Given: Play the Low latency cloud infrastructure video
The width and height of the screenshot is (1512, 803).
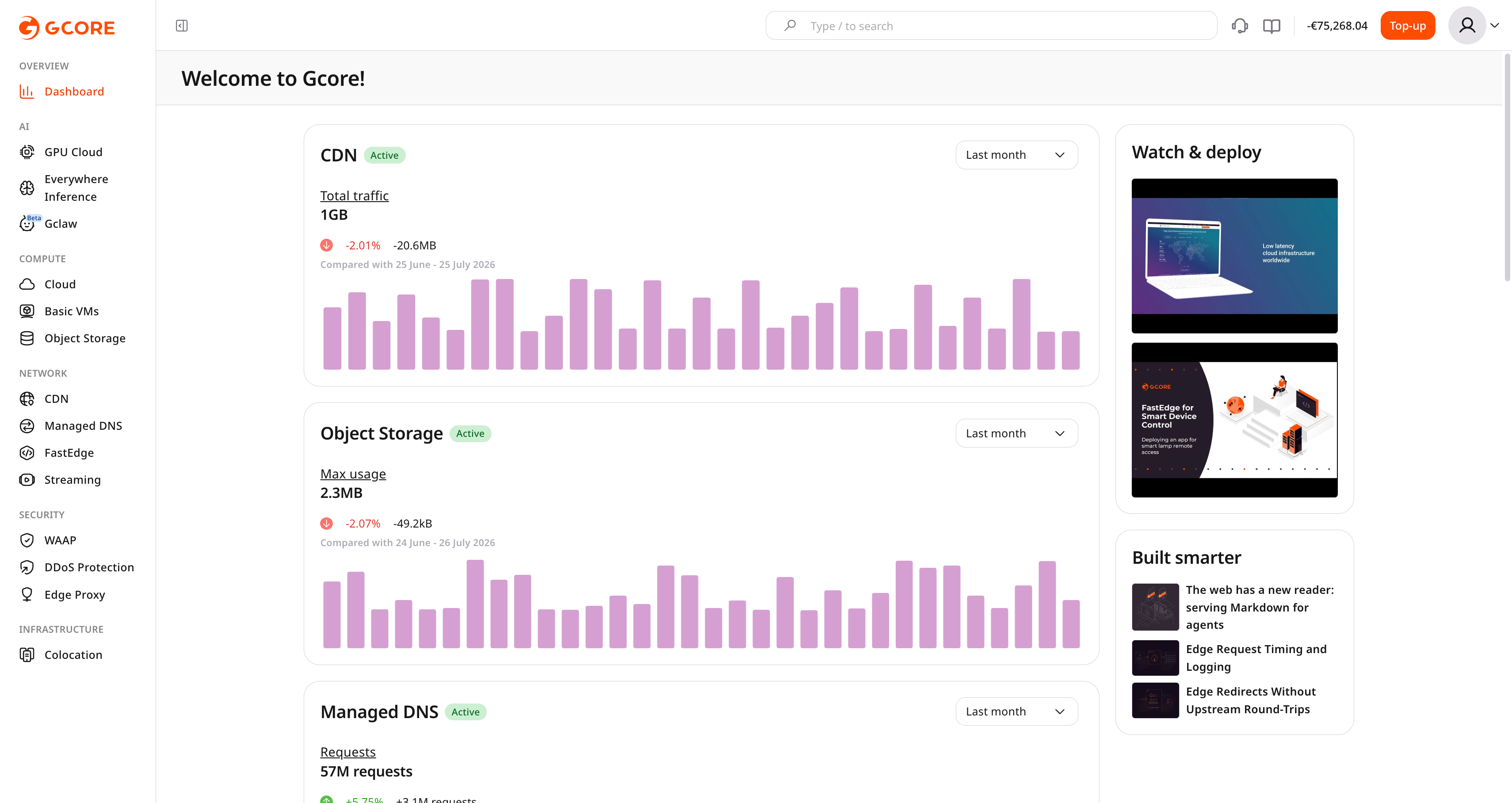Looking at the screenshot, I should coord(1234,256).
